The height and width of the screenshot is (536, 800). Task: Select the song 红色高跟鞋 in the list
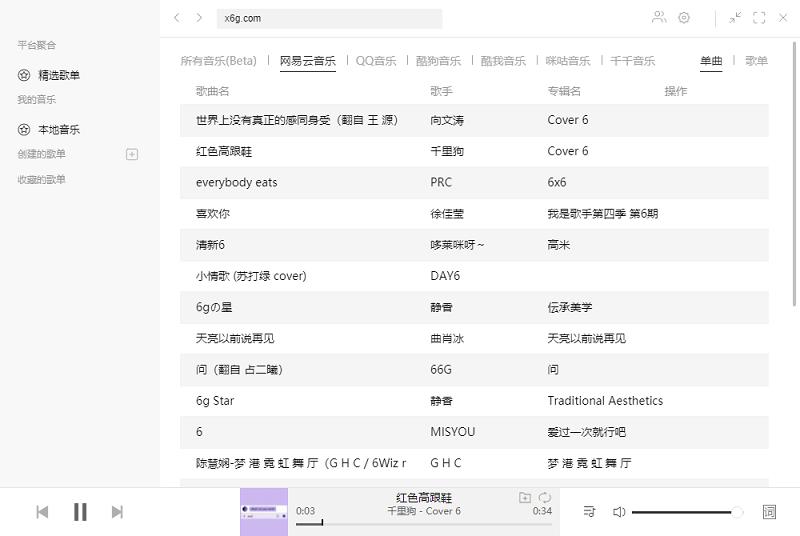pyautogui.click(x=224, y=151)
